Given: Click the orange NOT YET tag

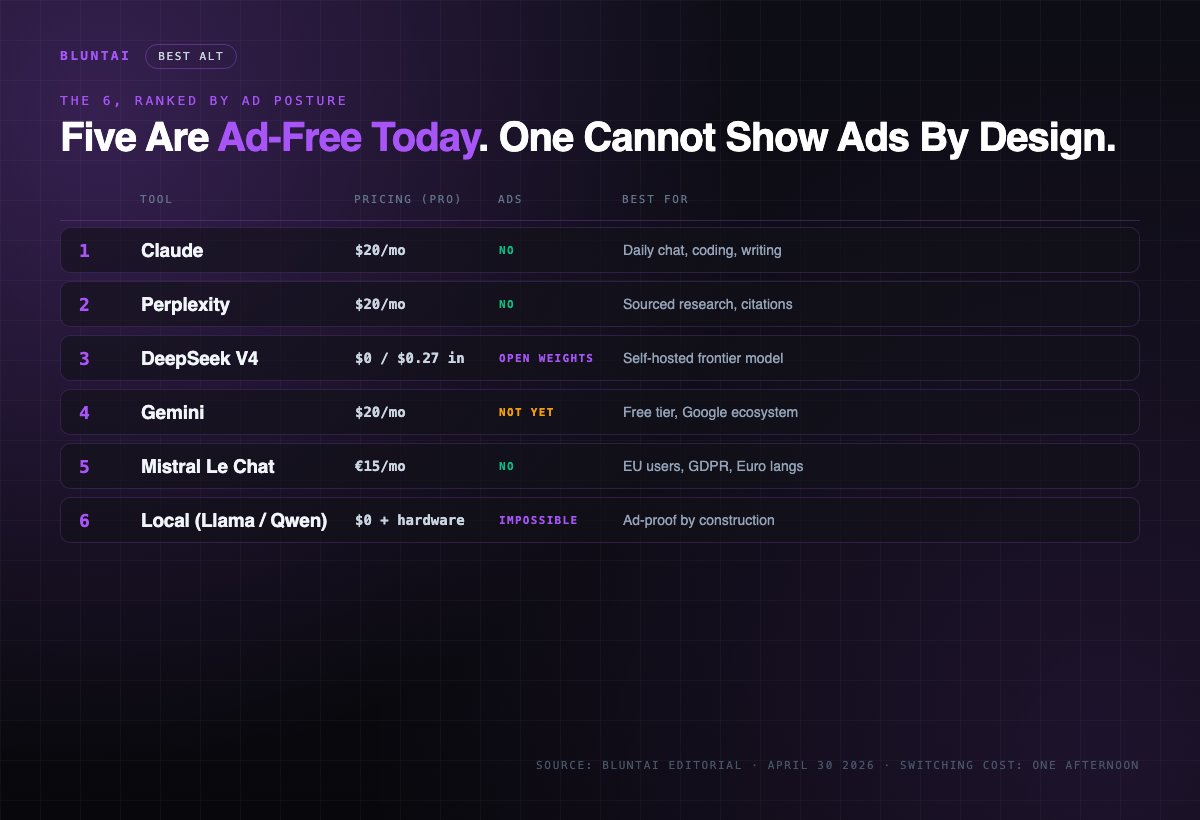Looking at the screenshot, I should tap(526, 412).
